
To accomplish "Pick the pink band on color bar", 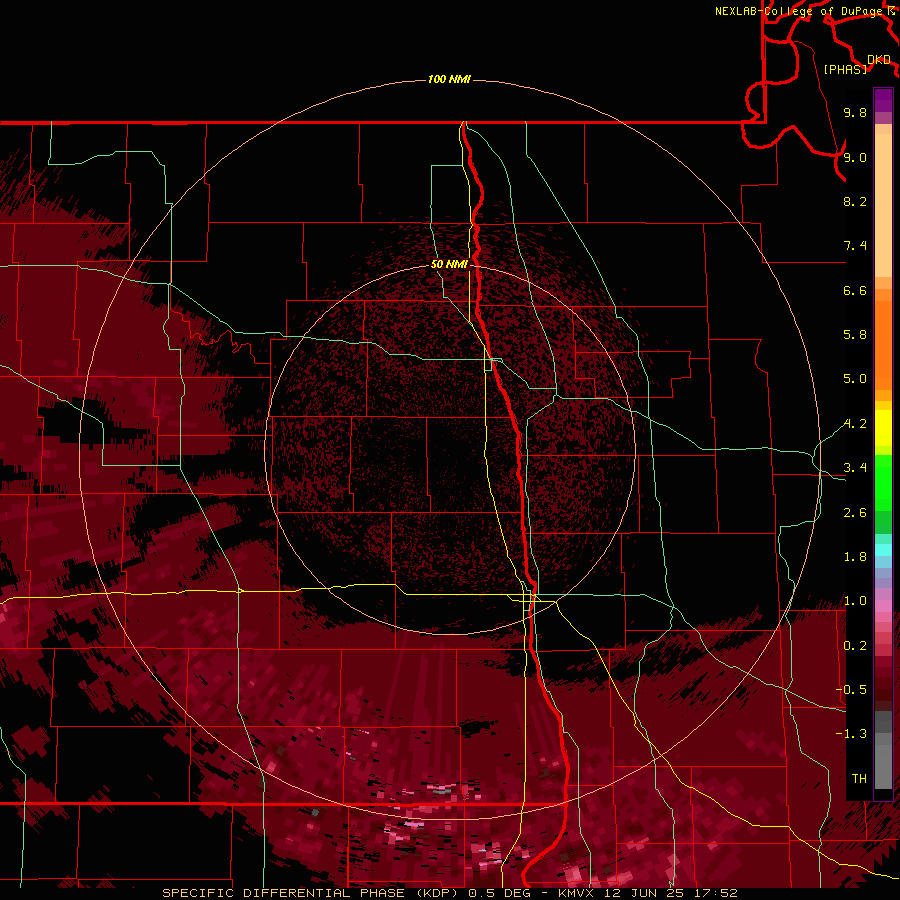I will point(883,606).
